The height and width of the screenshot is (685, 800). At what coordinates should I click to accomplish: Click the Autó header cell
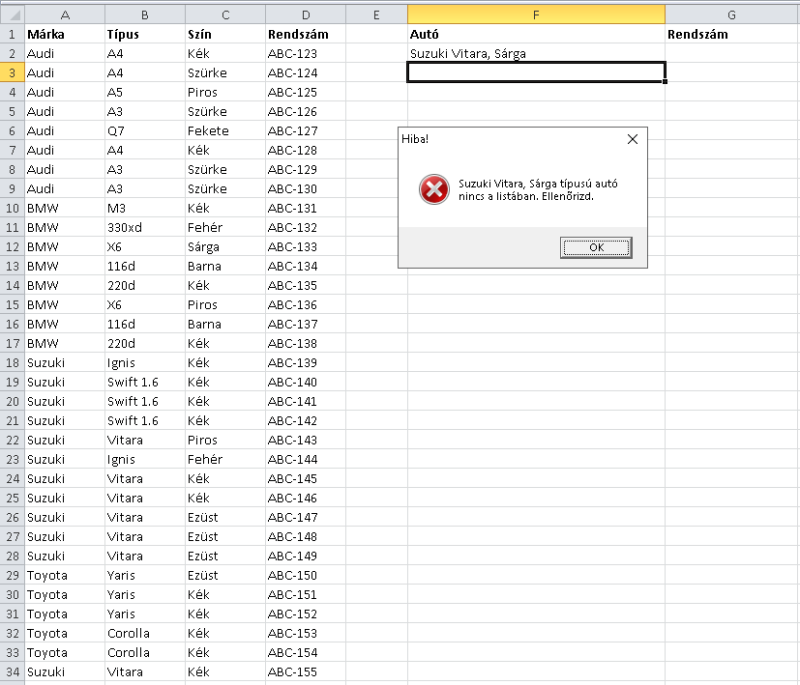click(x=536, y=34)
